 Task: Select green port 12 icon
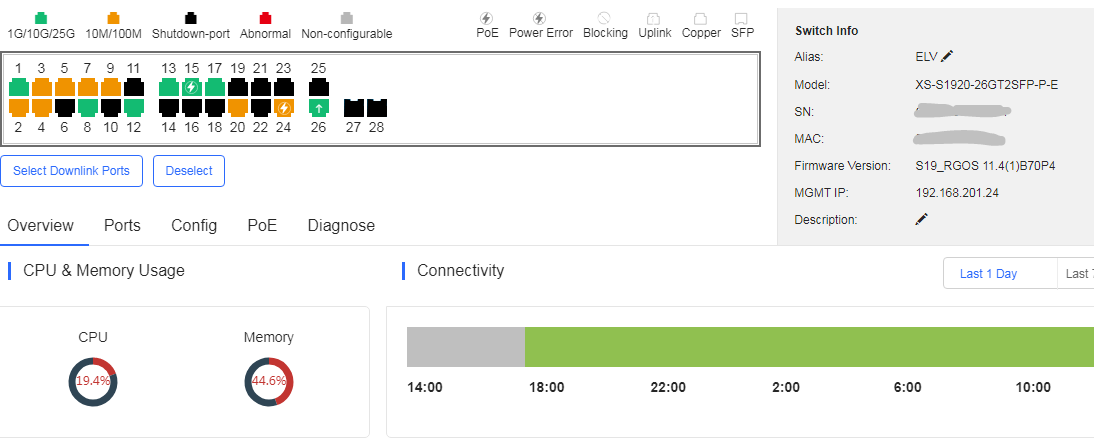point(134,107)
